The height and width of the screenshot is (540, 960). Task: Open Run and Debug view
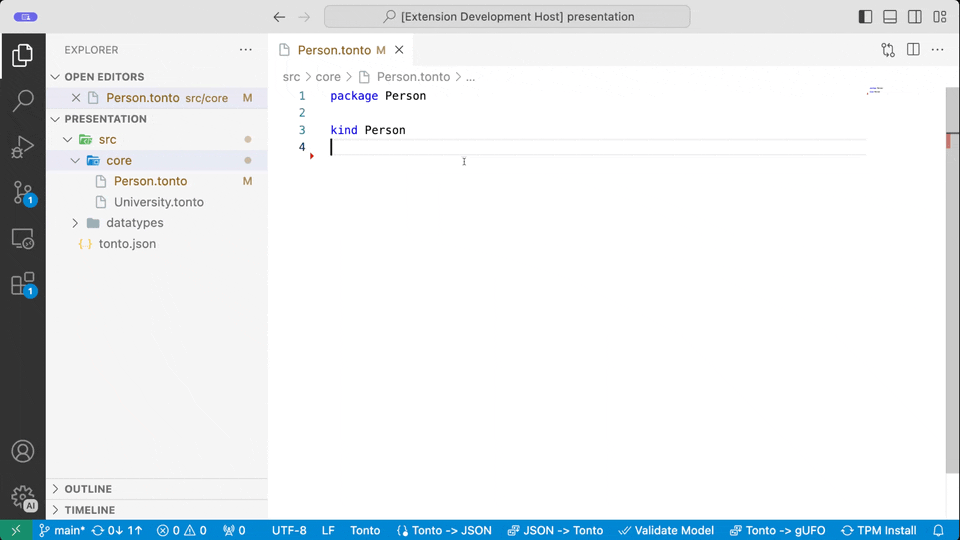(23, 147)
